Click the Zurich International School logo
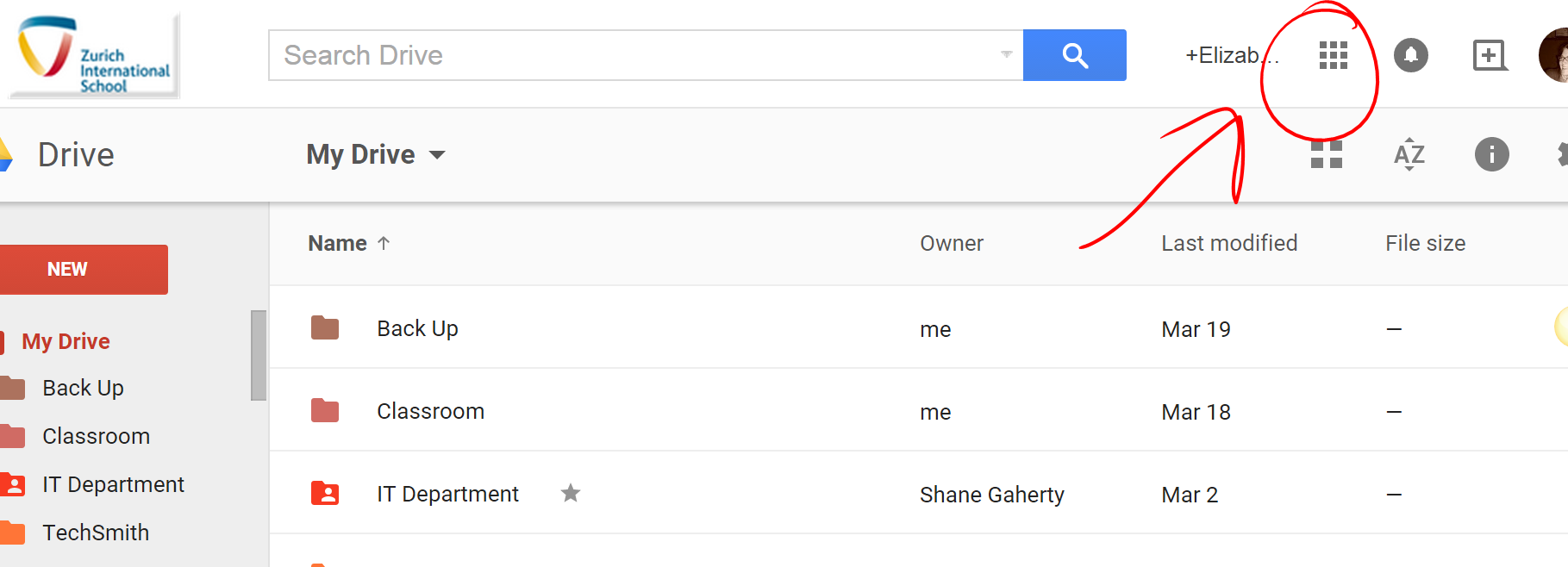1568x567 pixels. 94,55
